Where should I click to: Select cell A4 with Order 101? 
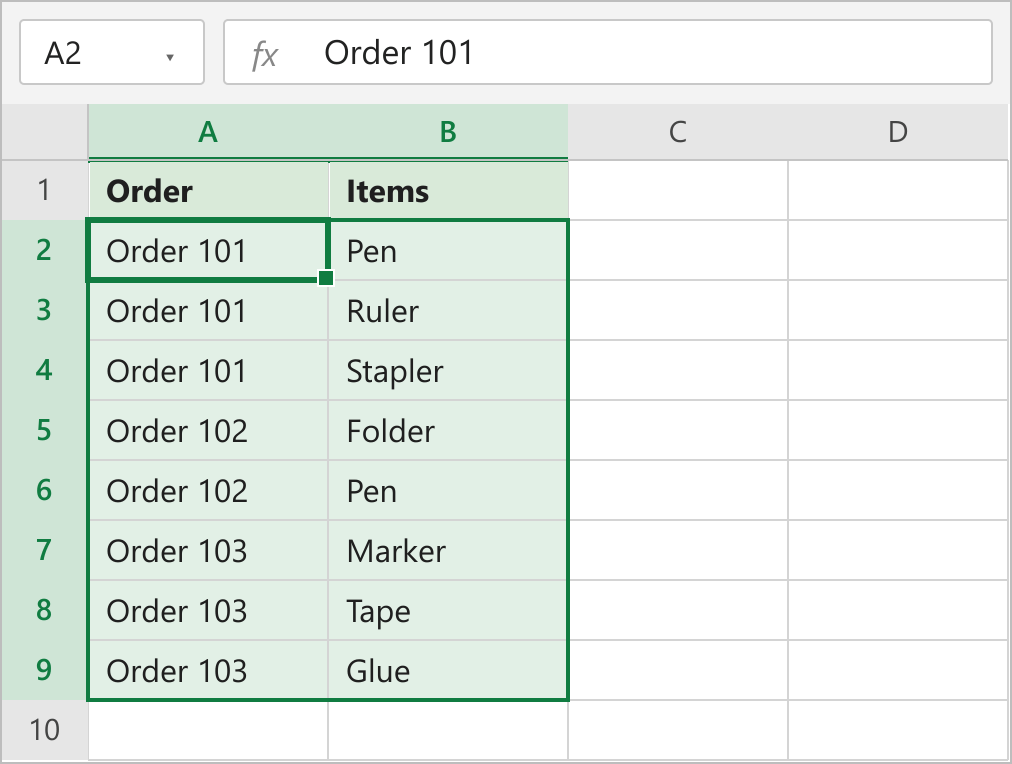coord(208,370)
